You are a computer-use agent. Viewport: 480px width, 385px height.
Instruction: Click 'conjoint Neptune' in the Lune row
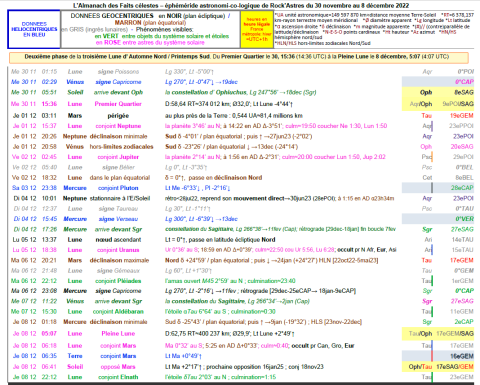click(118, 126)
